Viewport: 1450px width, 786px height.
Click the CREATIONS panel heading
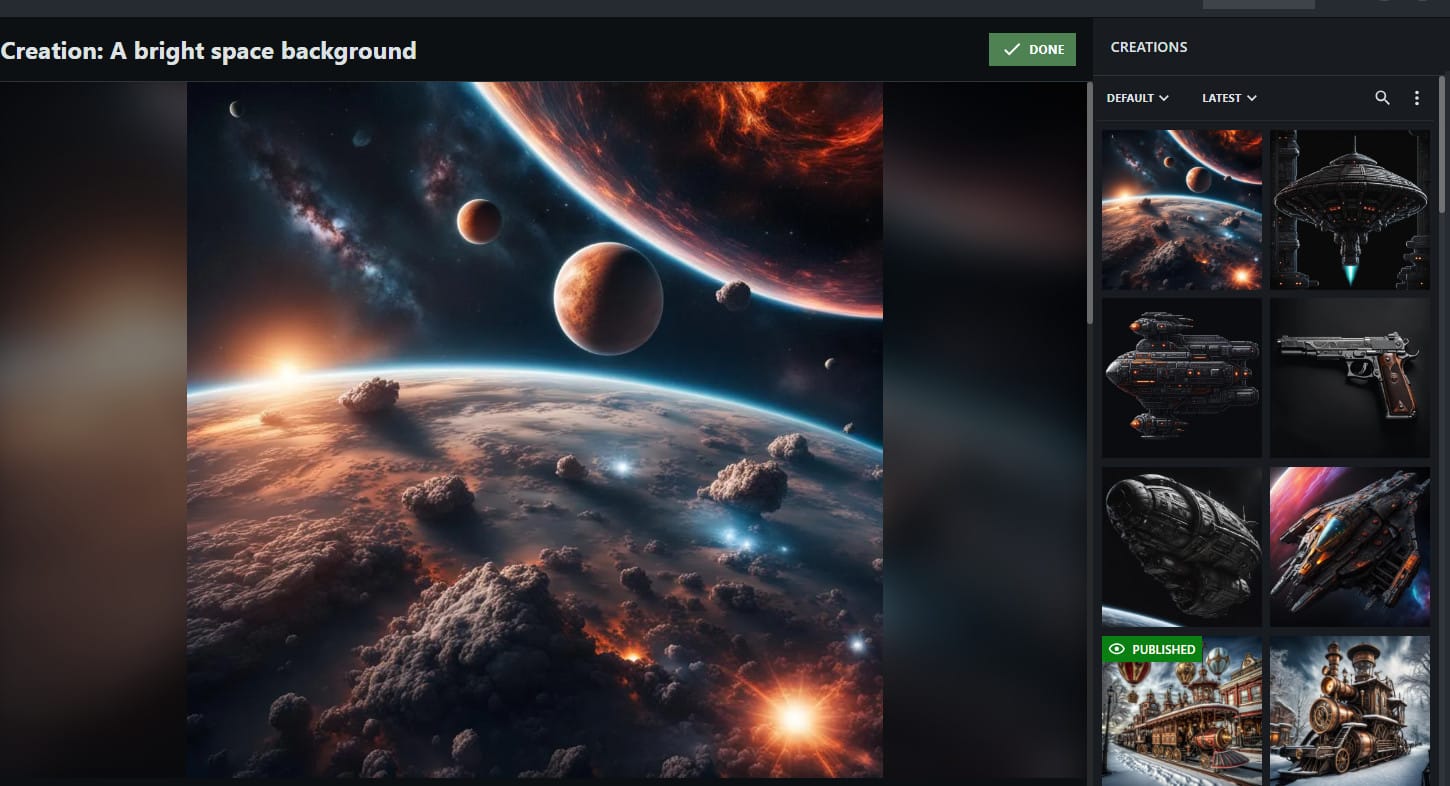tap(1149, 47)
